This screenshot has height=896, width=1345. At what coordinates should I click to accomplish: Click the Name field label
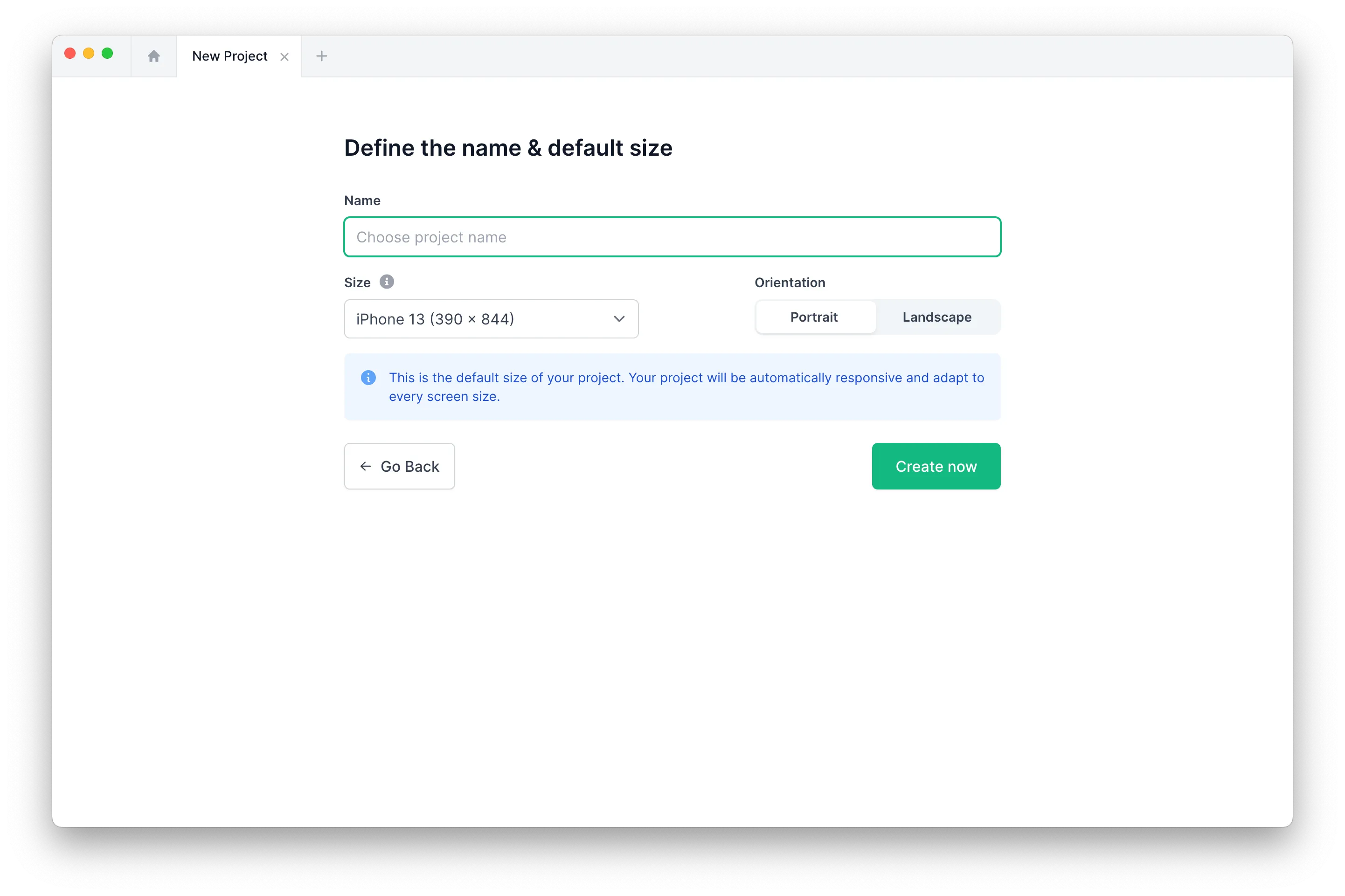point(362,200)
